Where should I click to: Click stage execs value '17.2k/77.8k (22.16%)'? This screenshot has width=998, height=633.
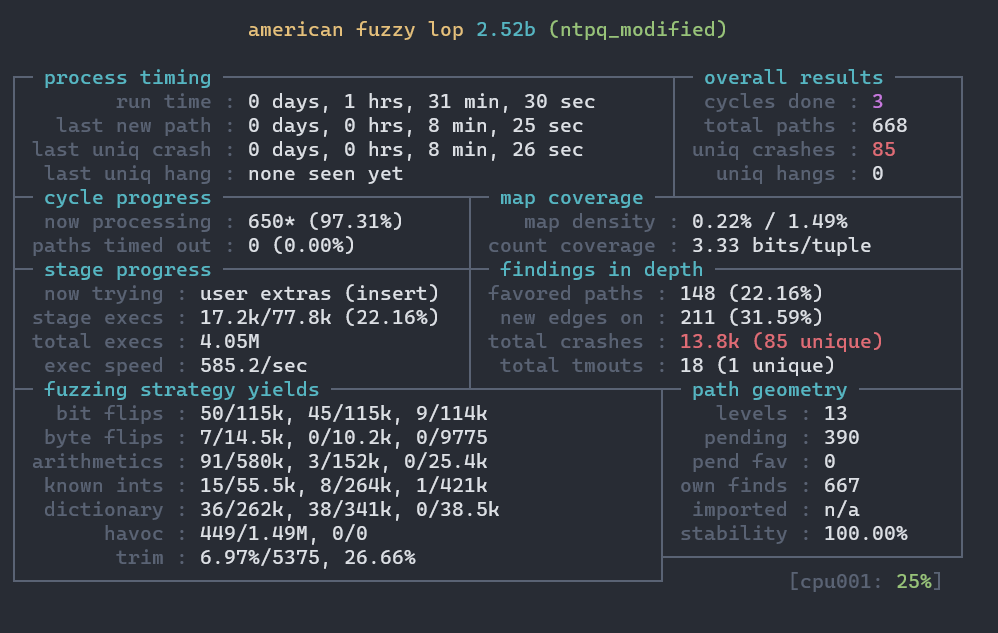click(x=320, y=317)
